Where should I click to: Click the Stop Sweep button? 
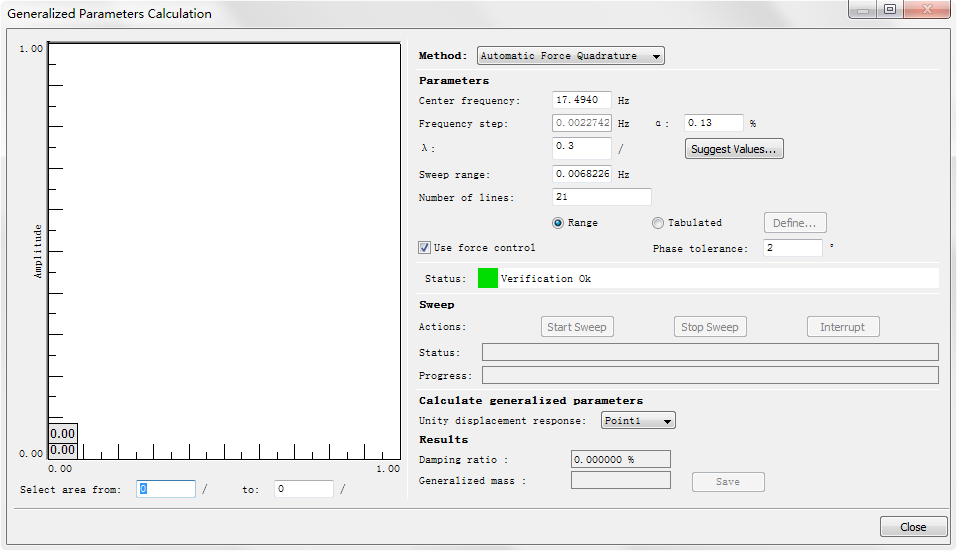[x=710, y=326]
